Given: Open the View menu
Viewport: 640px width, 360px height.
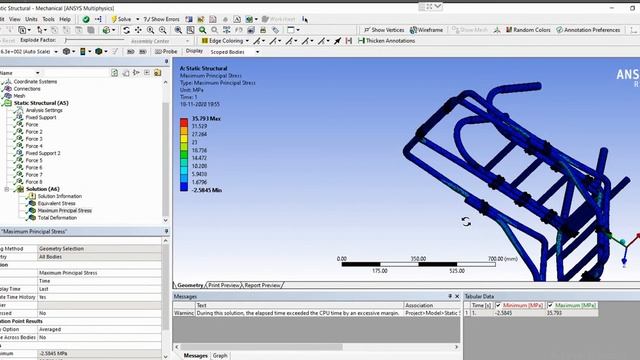Looking at the screenshot, I should [15, 19].
